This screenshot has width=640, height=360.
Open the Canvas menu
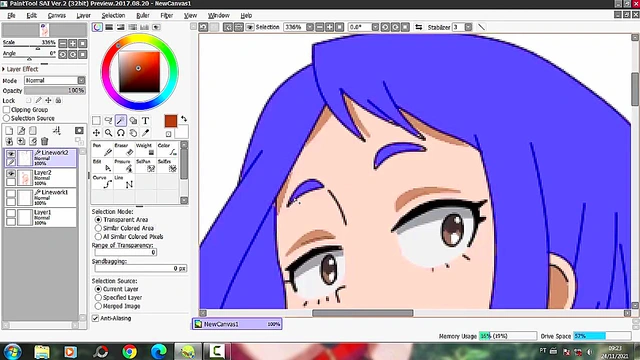(57, 15)
